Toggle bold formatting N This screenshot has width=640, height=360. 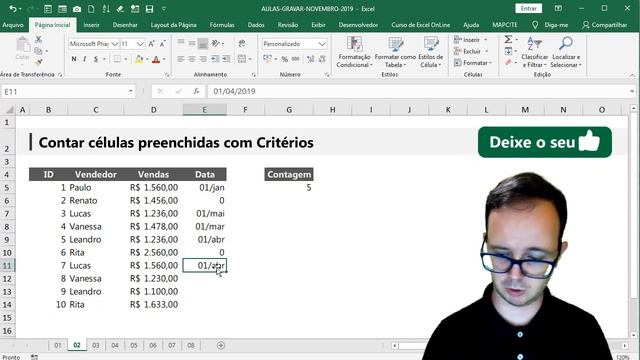(x=74, y=59)
